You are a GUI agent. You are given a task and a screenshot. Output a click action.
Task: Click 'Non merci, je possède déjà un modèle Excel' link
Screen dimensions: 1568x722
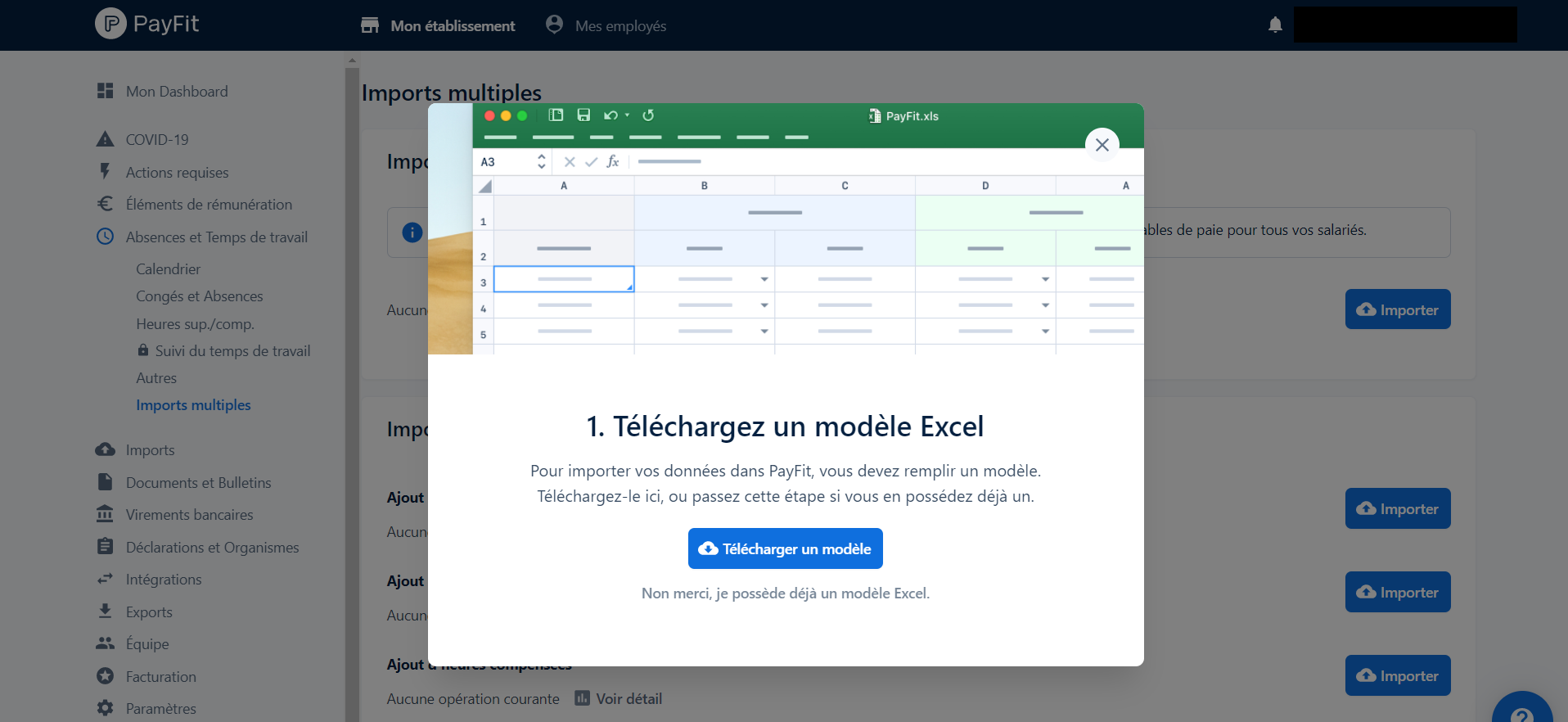click(x=786, y=593)
